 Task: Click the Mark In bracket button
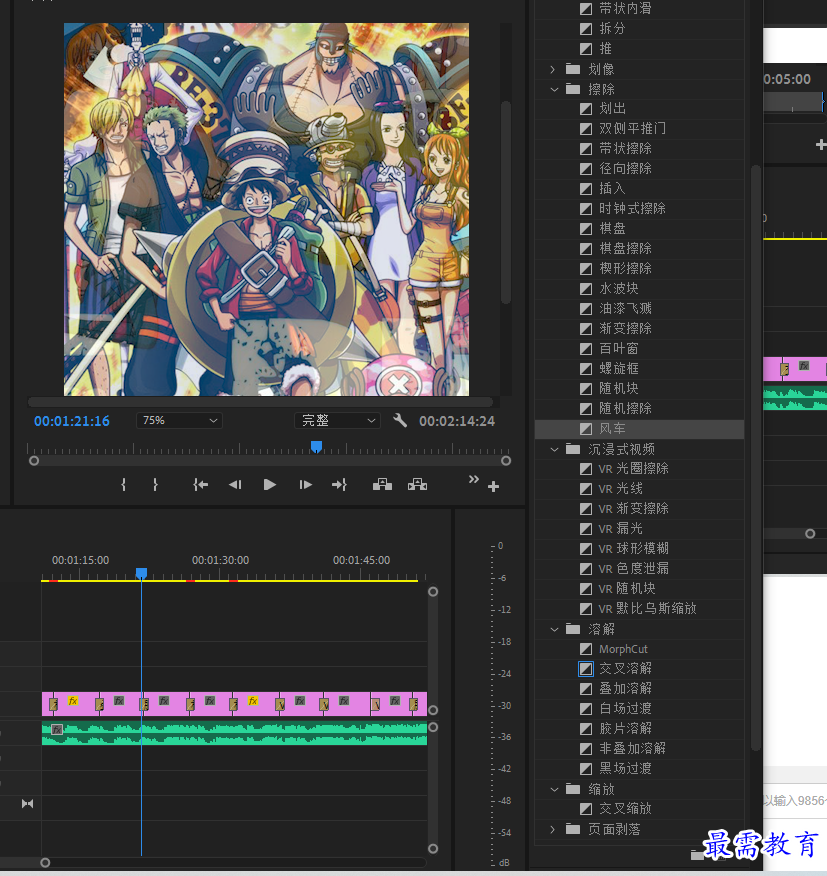pyautogui.click(x=123, y=484)
